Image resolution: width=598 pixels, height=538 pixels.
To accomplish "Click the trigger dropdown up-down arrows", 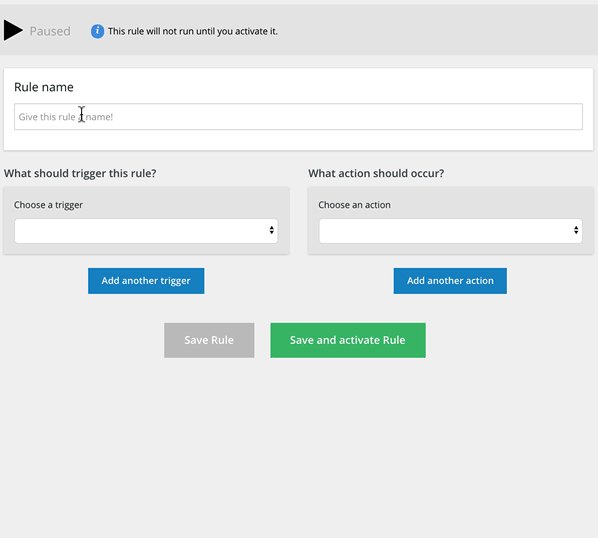I will (x=272, y=230).
